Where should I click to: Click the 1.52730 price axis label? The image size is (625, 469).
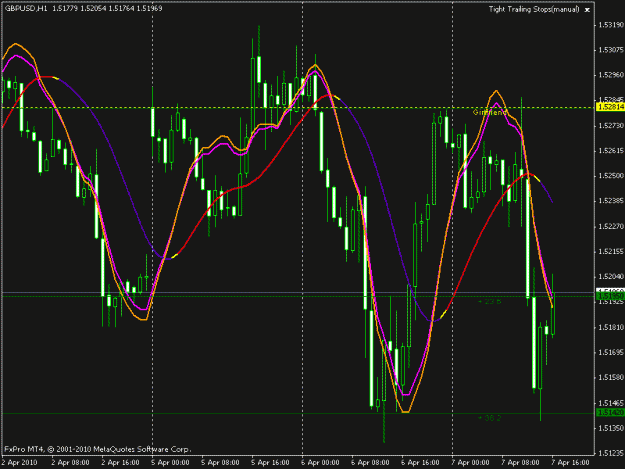coord(611,126)
